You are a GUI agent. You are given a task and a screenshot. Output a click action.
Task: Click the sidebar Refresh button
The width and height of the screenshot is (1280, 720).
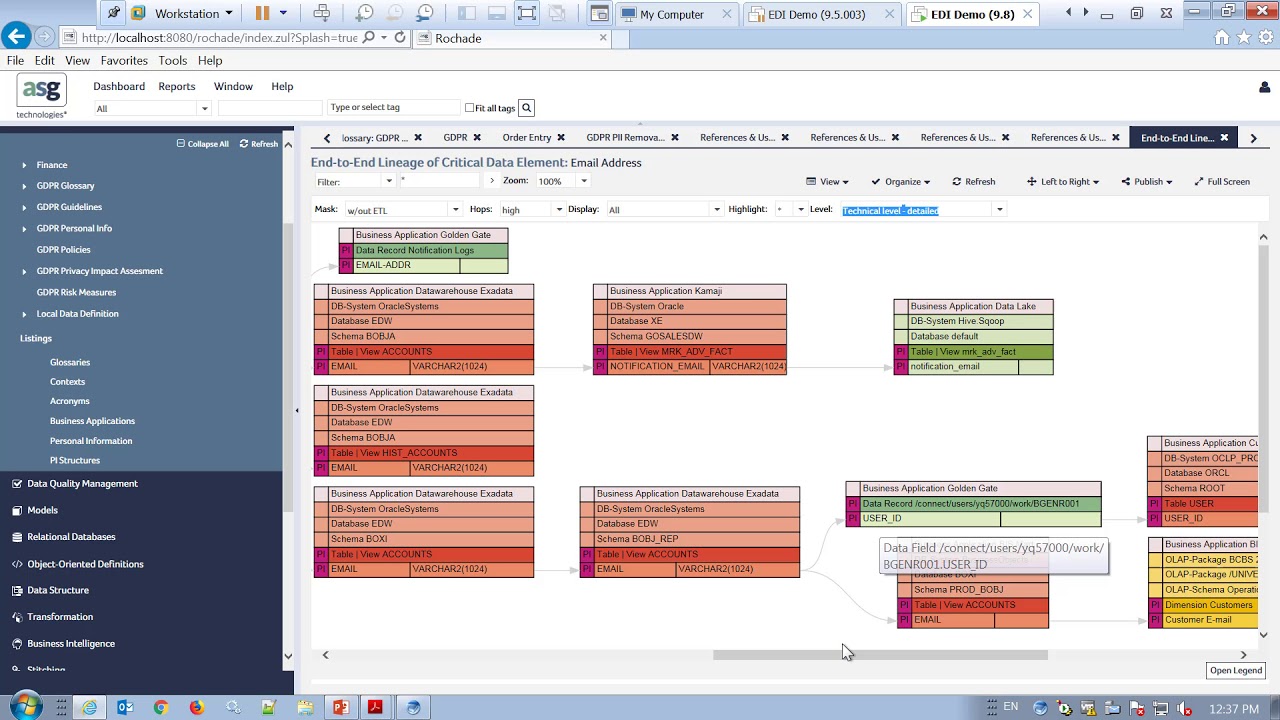[x=259, y=144]
